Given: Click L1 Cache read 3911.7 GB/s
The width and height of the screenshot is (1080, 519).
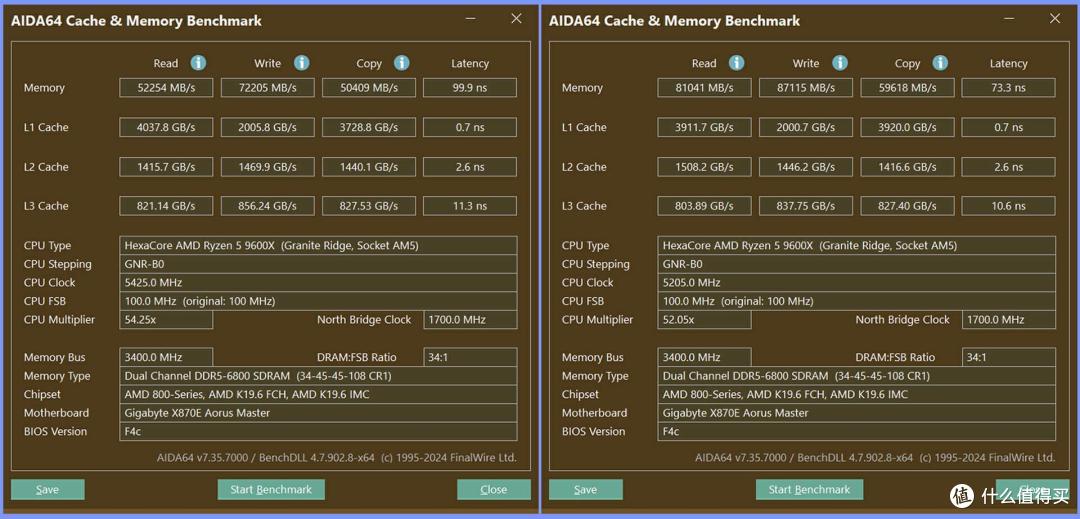Looking at the screenshot, I should 705,127.
